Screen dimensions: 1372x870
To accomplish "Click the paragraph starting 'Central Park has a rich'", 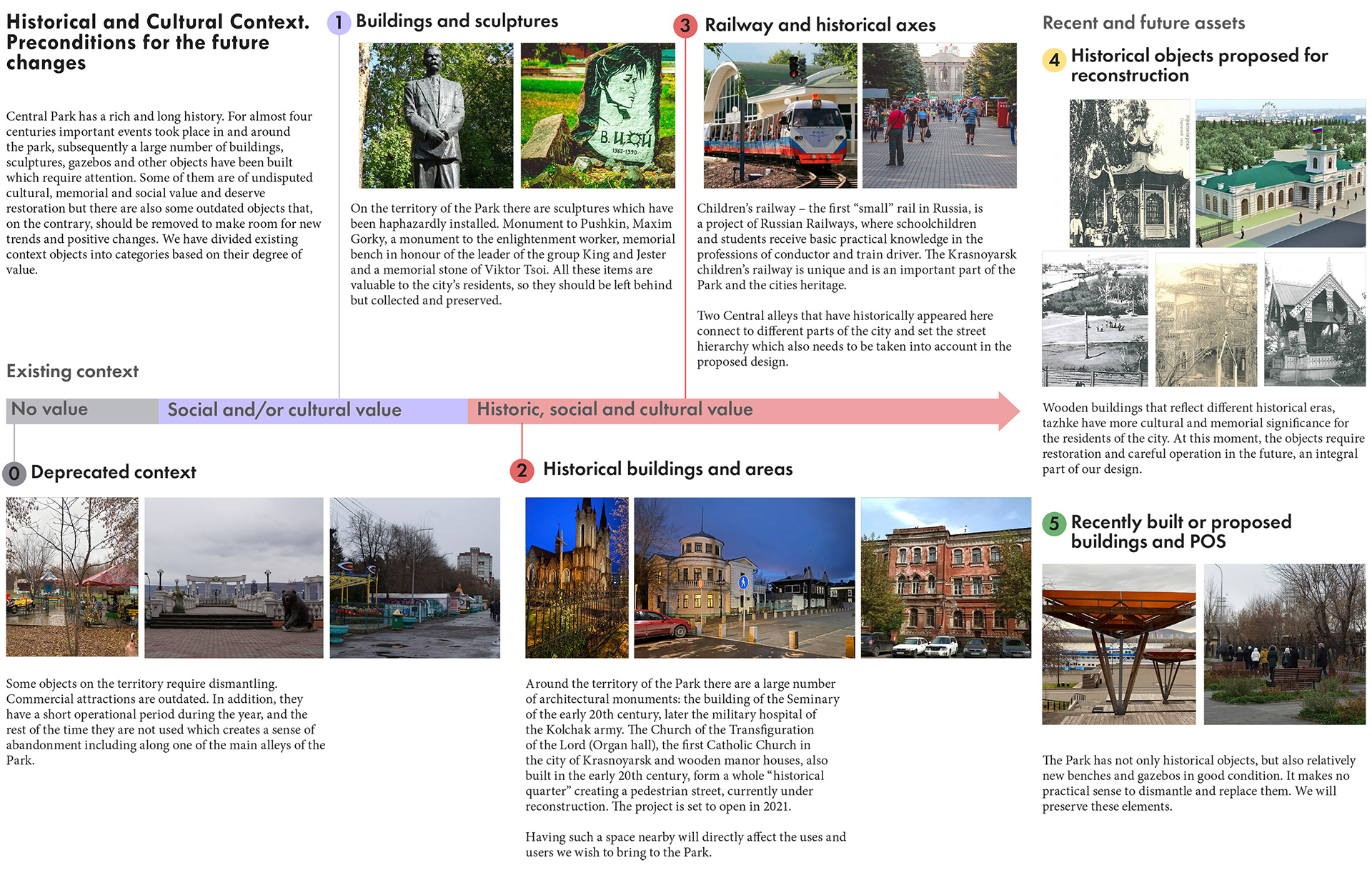I will pos(164,193).
